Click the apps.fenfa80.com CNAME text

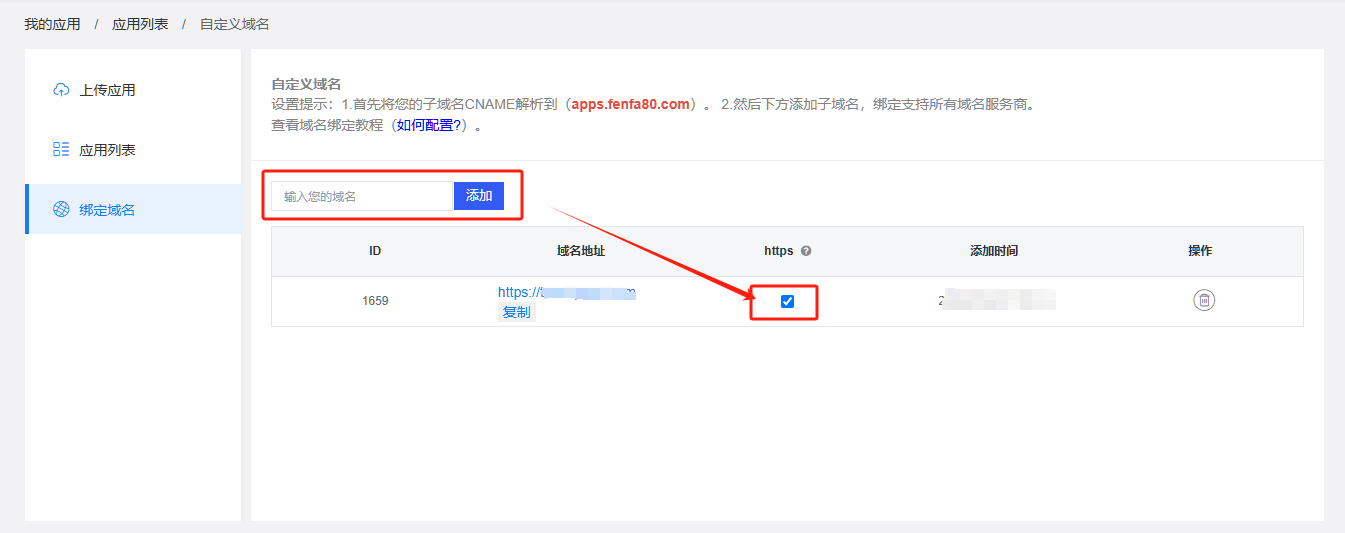pyautogui.click(x=631, y=104)
